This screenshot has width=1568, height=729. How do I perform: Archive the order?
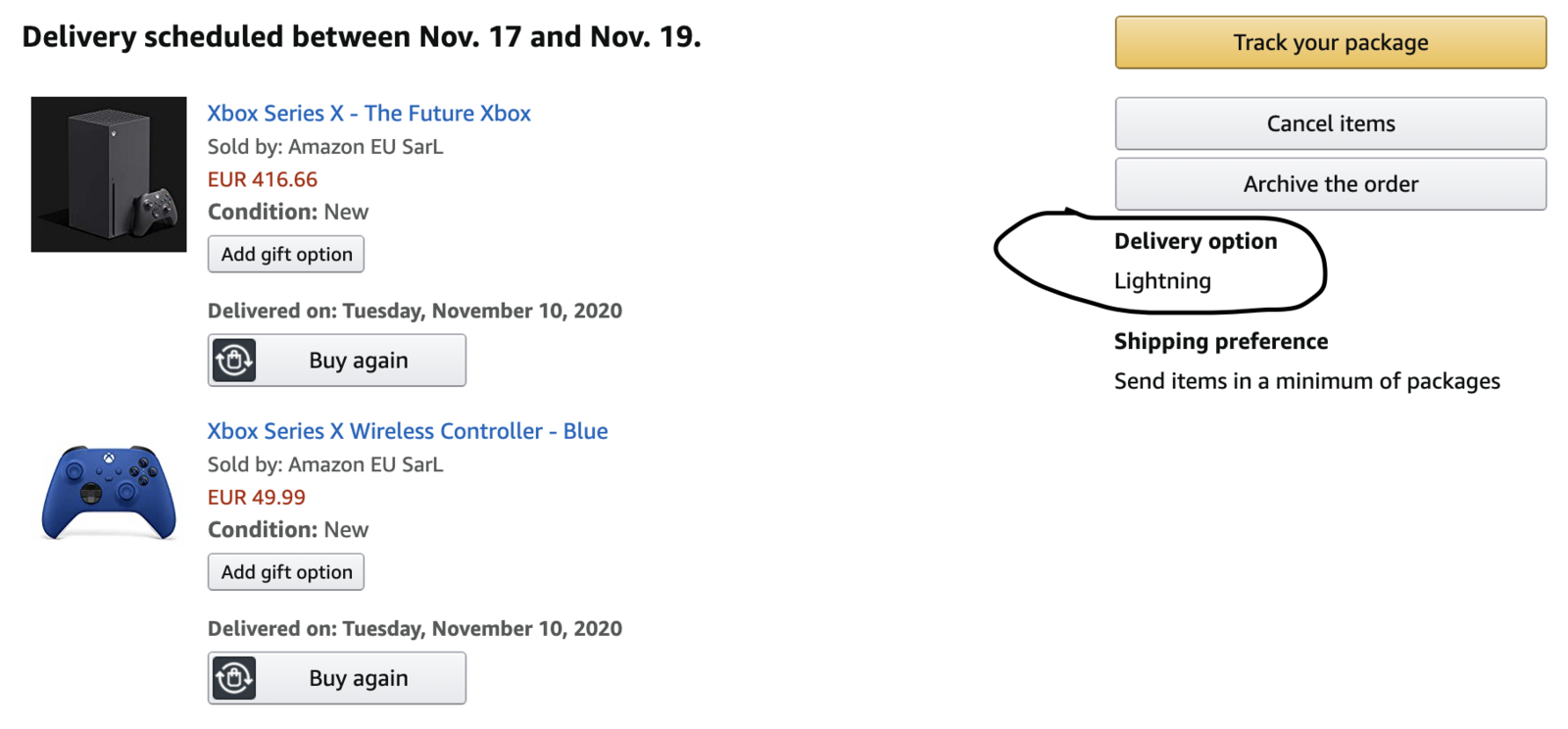pyautogui.click(x=1330, y=184)
